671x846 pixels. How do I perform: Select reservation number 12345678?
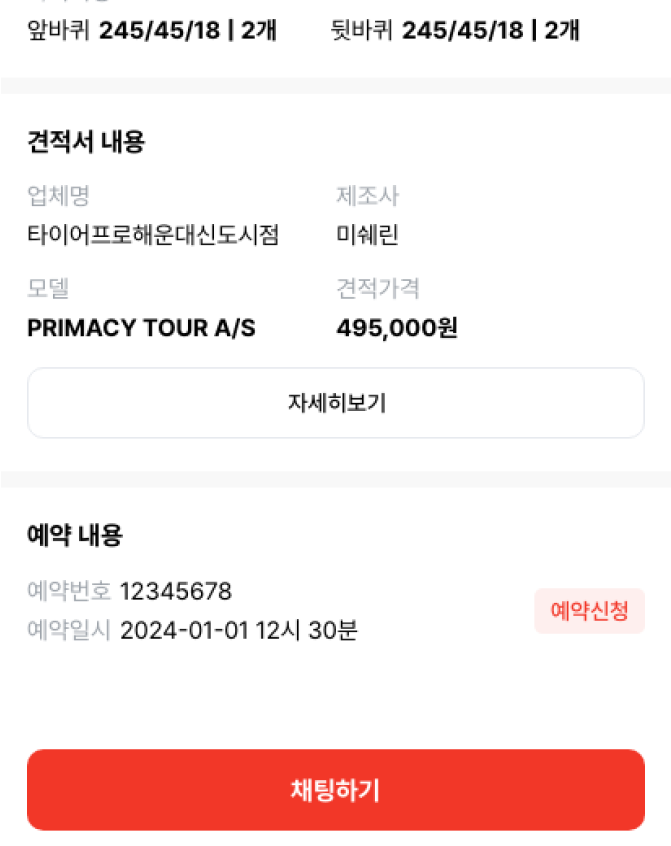[x=176, y=592]
